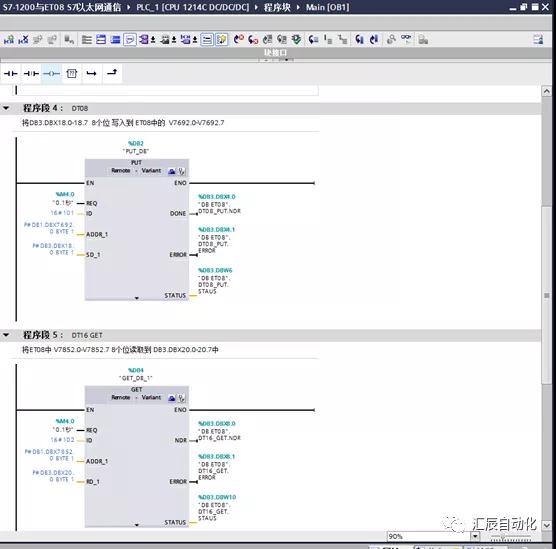
Task: Open diagnostics icon on GET block
Action: coord(182,398)
